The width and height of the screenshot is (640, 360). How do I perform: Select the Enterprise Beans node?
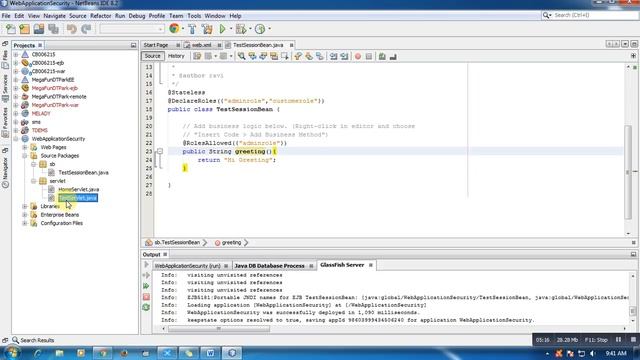click(60, 215)
